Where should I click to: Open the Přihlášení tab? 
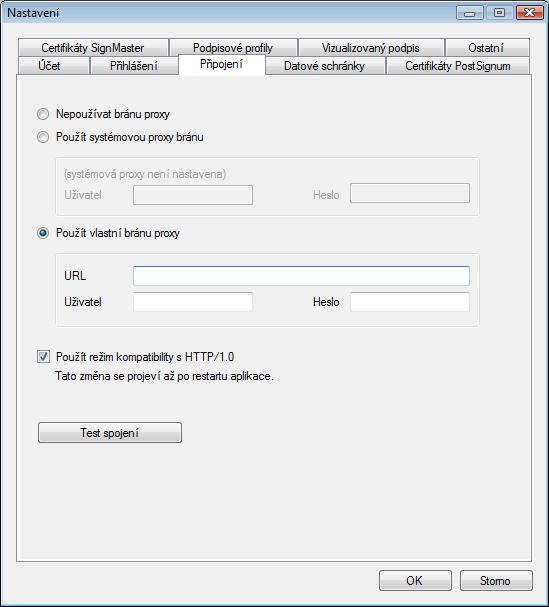click(134, 66)
